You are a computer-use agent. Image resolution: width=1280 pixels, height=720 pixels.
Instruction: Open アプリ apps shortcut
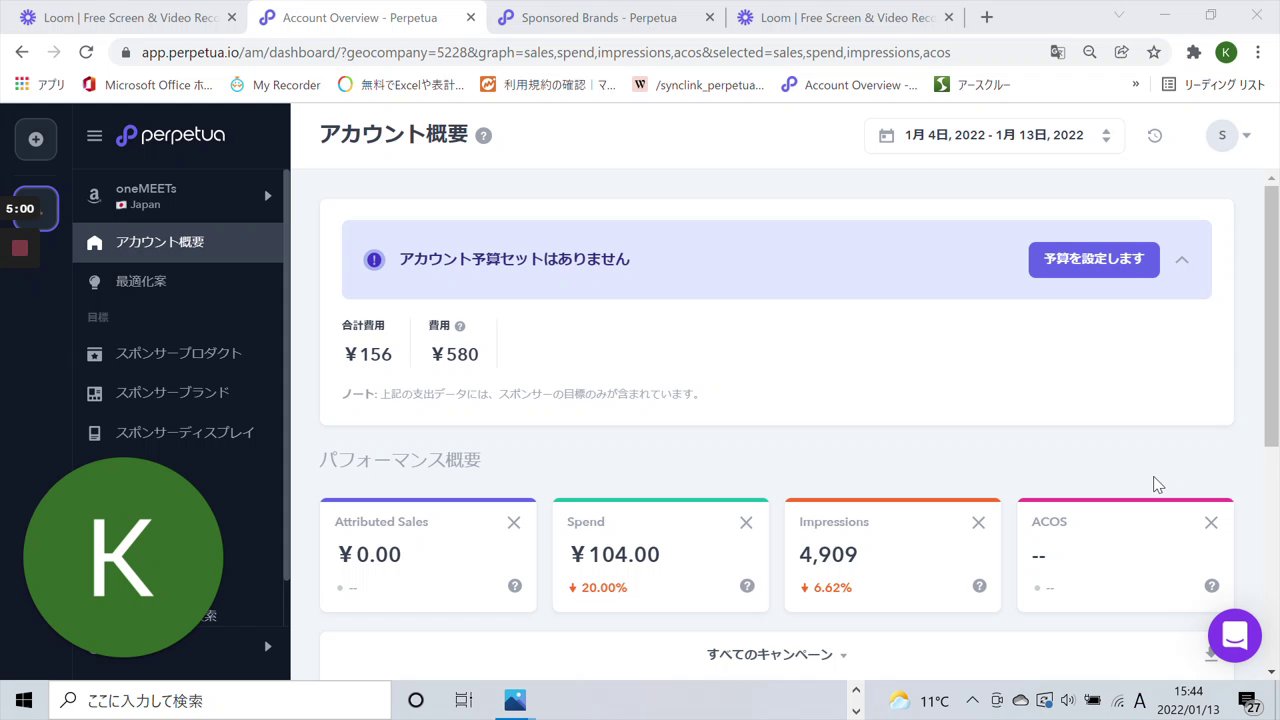coord(40,85)
